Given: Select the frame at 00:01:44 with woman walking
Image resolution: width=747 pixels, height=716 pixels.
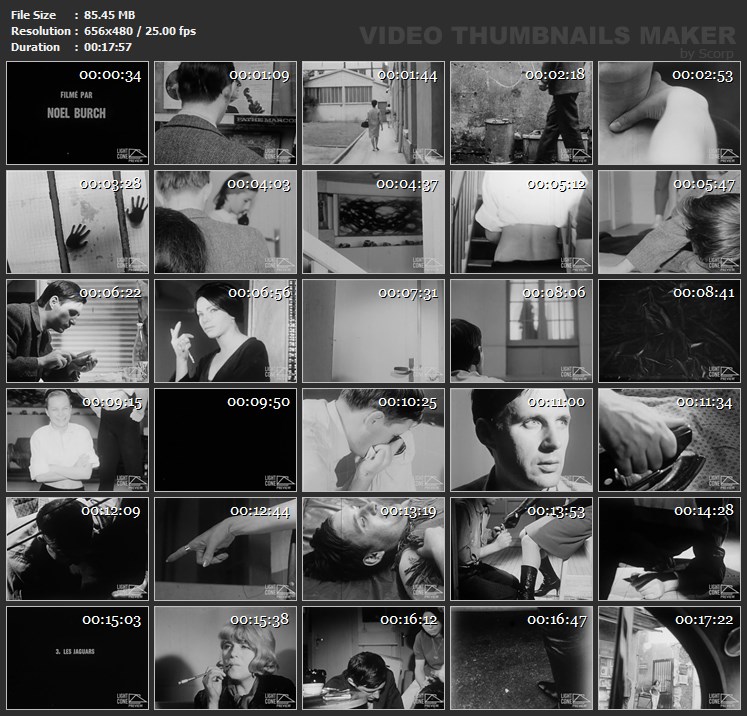Looking at the screenshot, I should pos(374,113).
